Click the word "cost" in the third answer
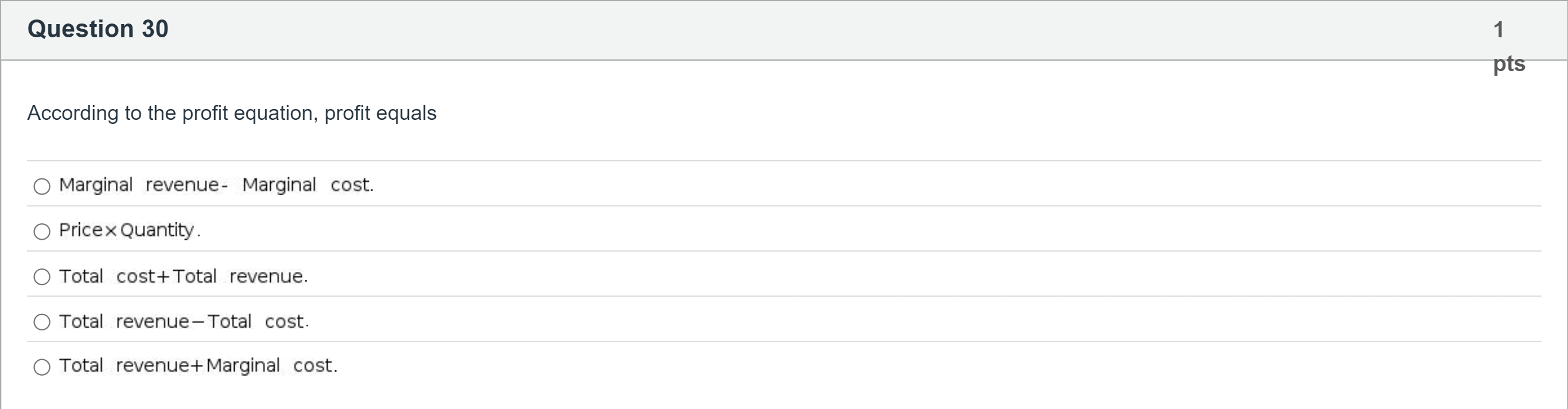 coord(137,276)
